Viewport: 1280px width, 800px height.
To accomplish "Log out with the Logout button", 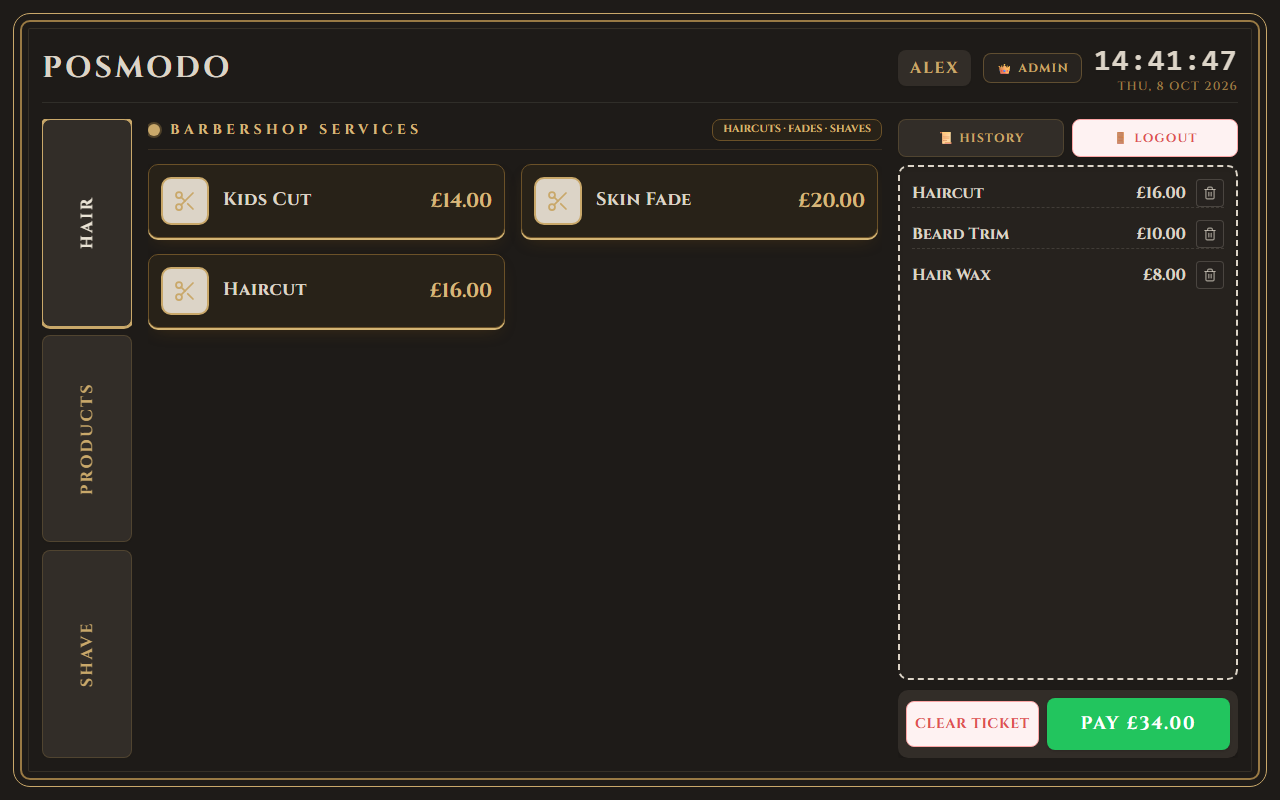I will pyautogui.click(x=1155, y=138).
